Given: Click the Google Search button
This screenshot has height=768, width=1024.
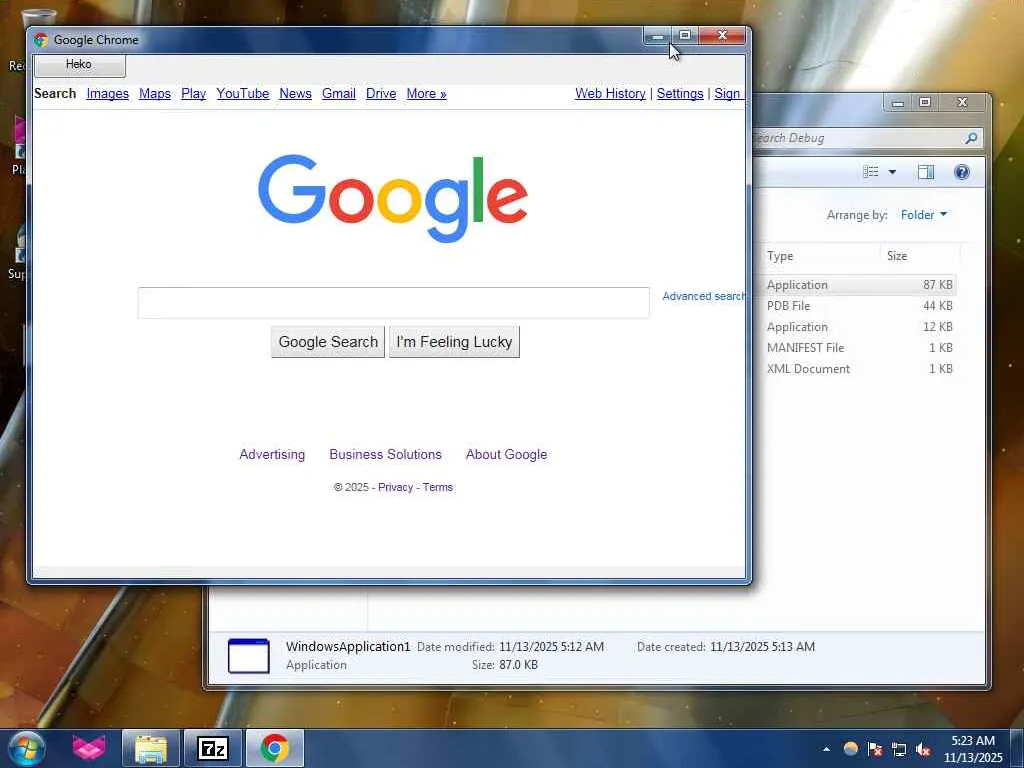Looking at the screenshot, I should 328,342.
